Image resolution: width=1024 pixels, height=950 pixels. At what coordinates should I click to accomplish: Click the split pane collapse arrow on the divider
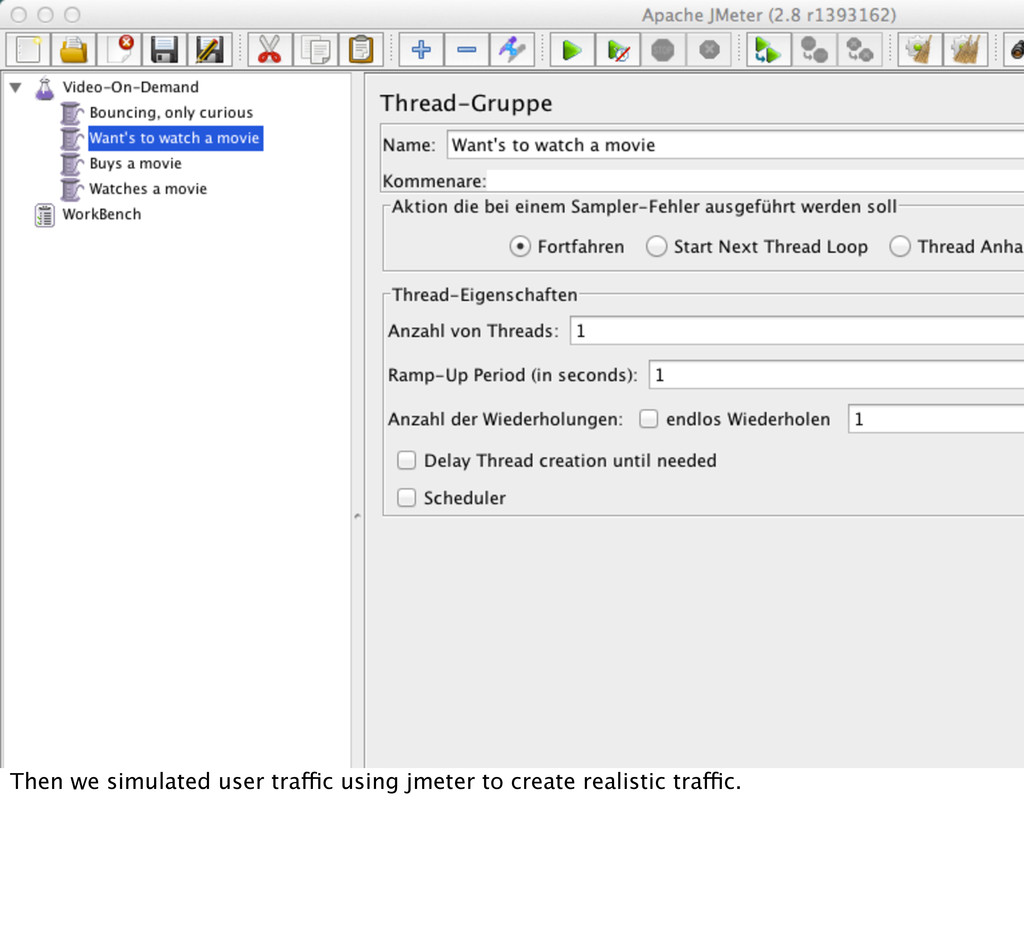357,516
